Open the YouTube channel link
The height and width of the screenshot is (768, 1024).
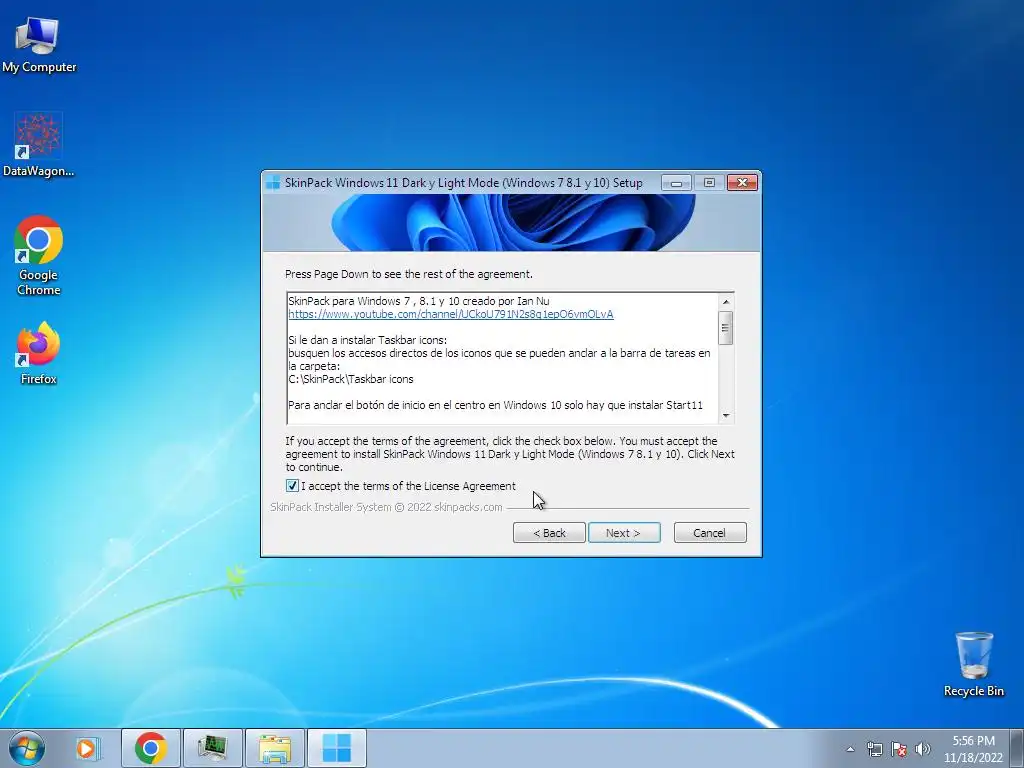coord(451,314)
